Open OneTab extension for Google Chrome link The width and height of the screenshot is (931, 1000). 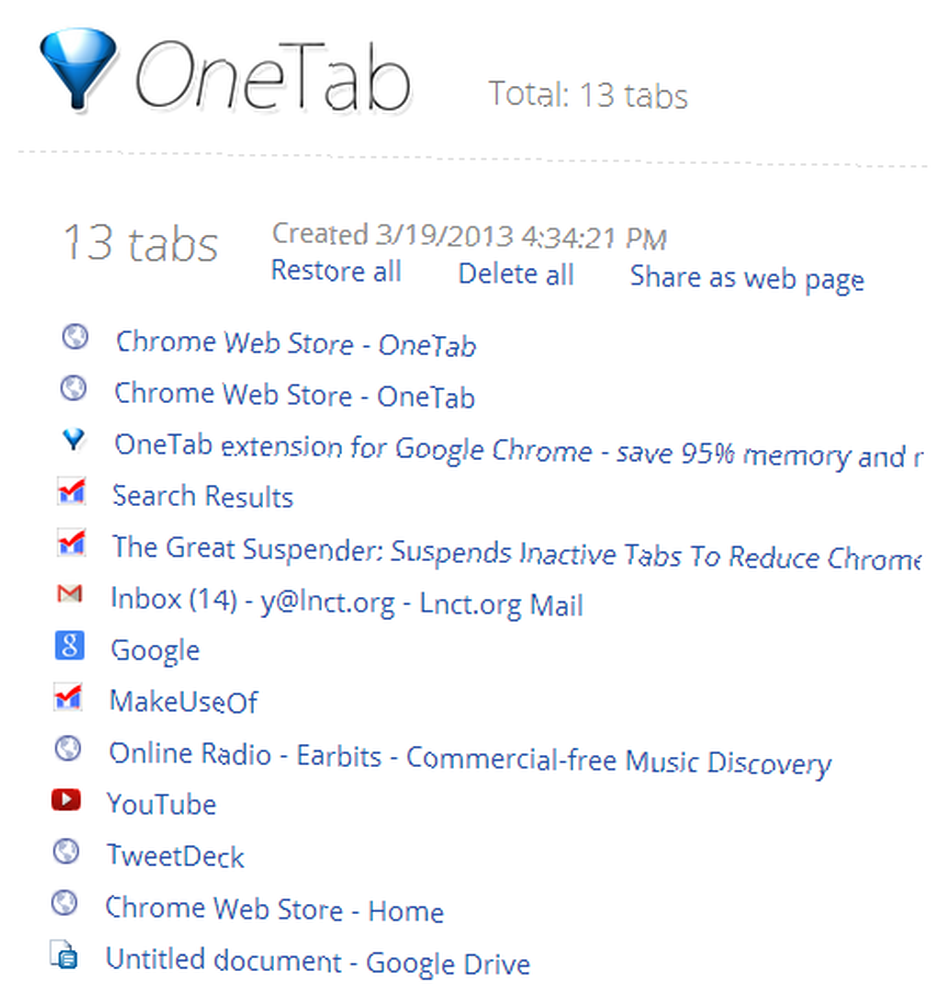pyautogui.click(x=518, y=451)
